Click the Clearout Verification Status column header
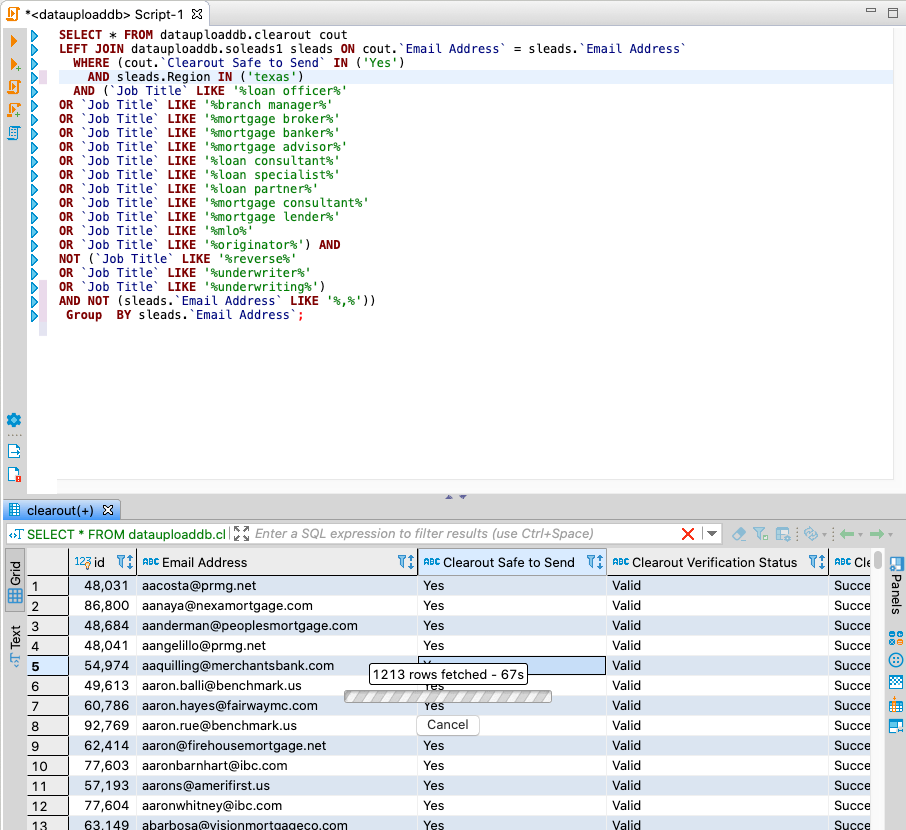 pyautogui.click(x=714, y=563)
